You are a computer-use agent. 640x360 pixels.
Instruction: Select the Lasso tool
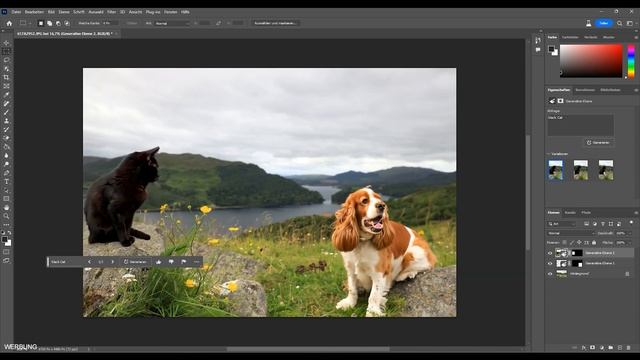click(6, 60)
